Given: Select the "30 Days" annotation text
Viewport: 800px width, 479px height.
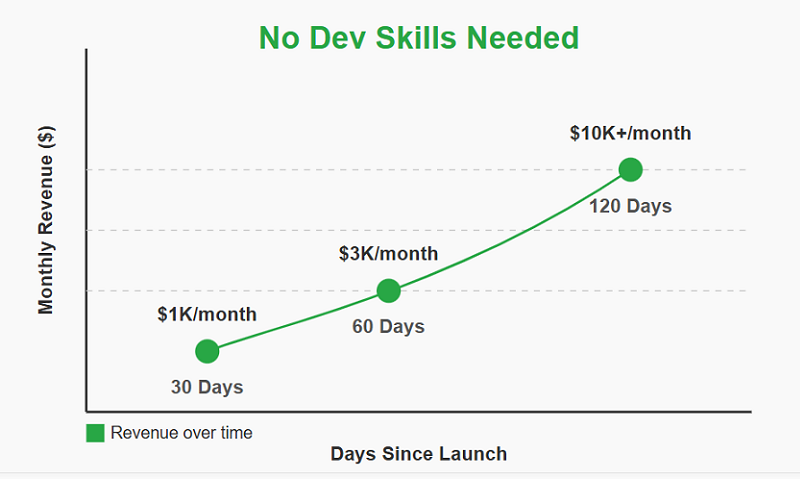Looking at the screenshot, I should coord(207,387).
